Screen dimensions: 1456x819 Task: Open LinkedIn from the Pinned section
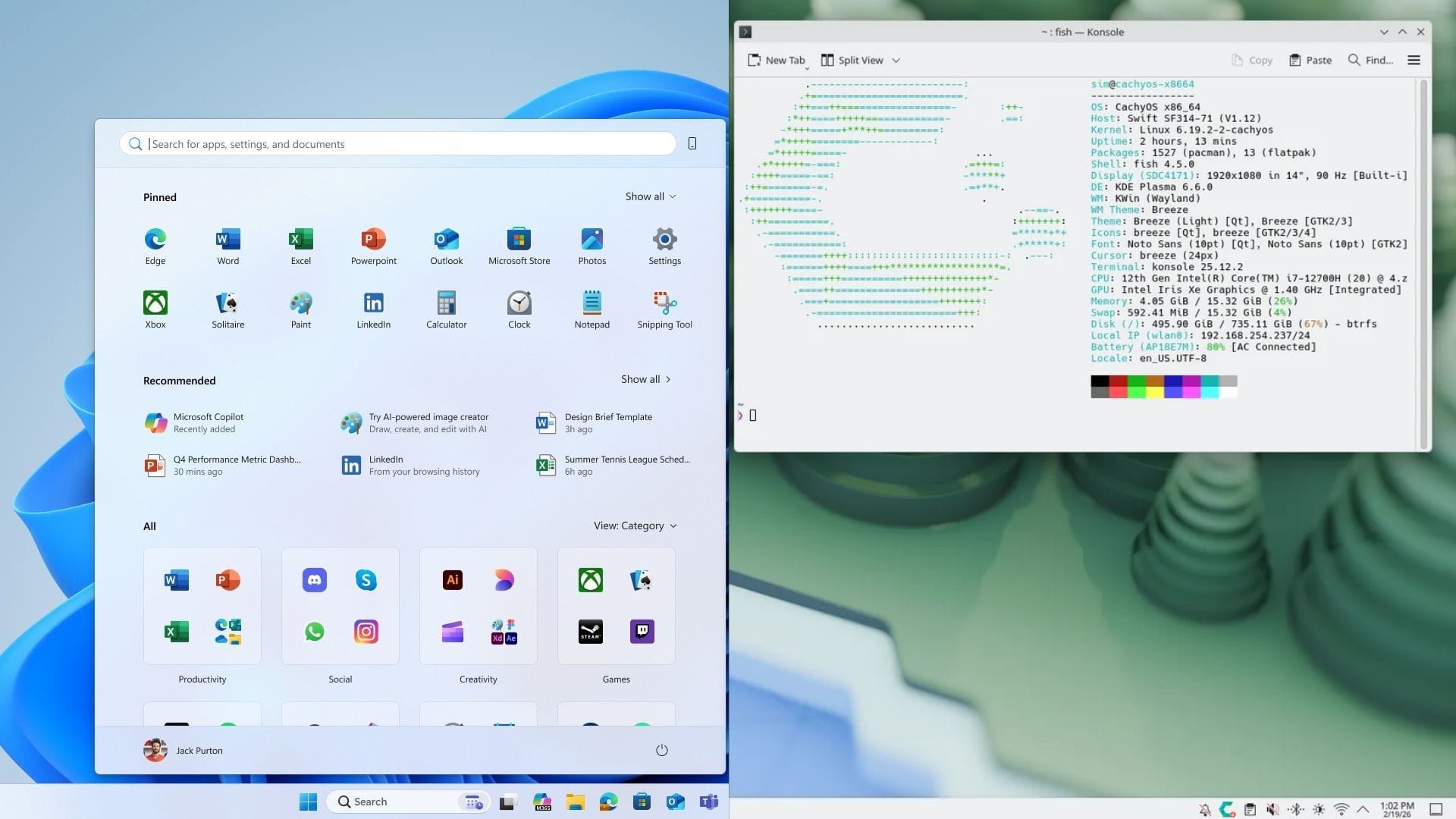(x=374, y=310)
